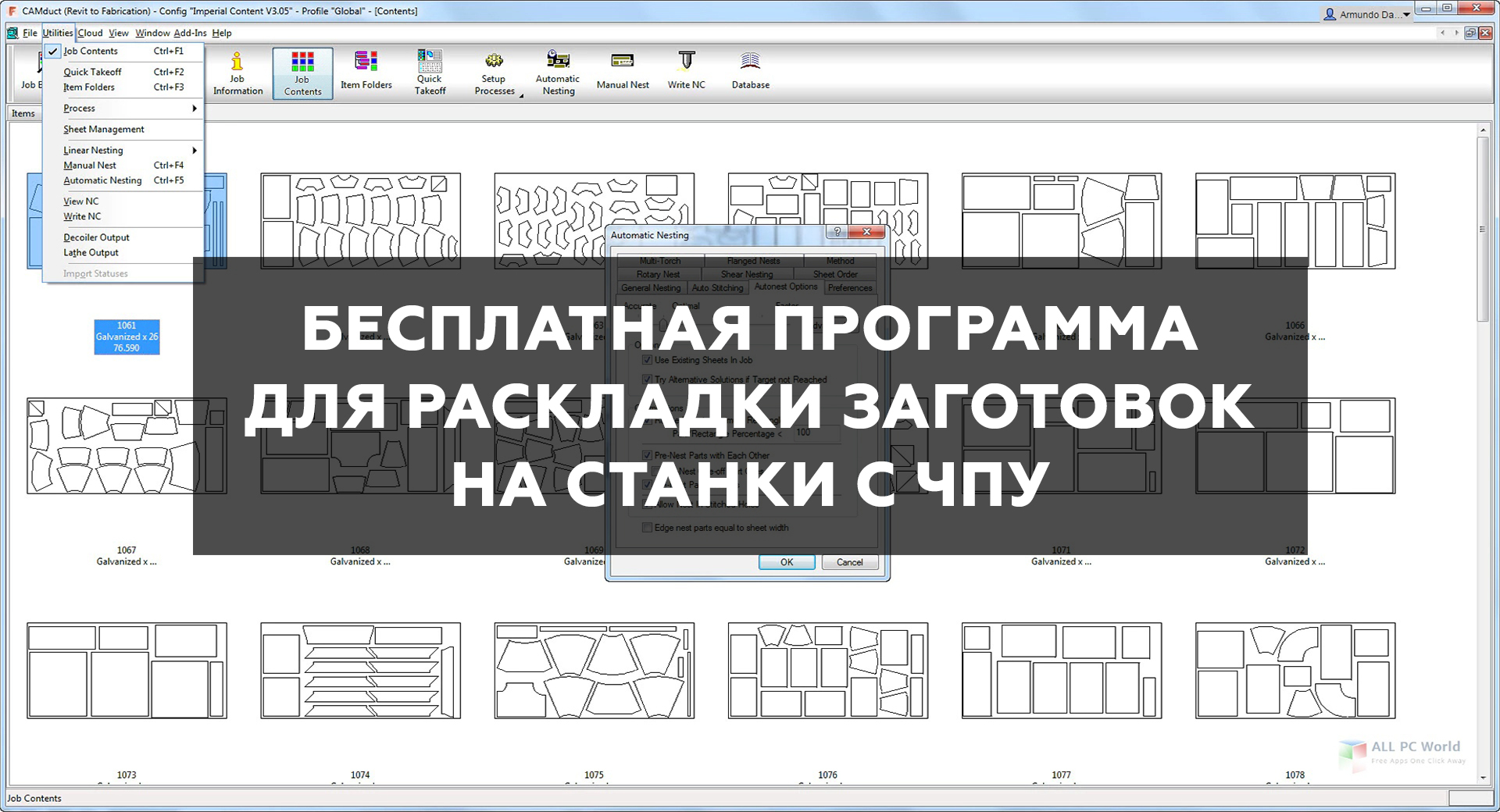1500x812 pixels.
Task: Launch Quick Takeoff from the toolbar
Action: coord(430,73)
